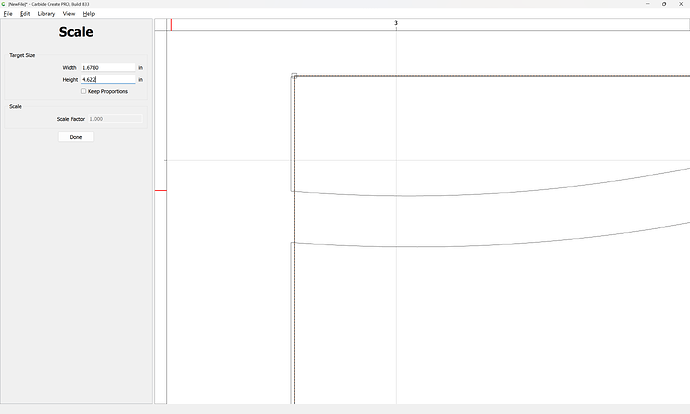
Task: Open the Library menu
Action: 46,14
